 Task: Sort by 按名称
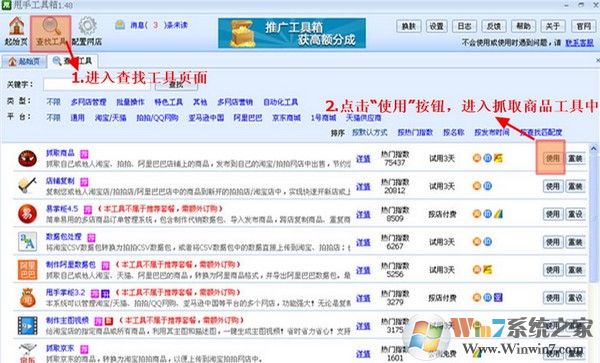453,132
